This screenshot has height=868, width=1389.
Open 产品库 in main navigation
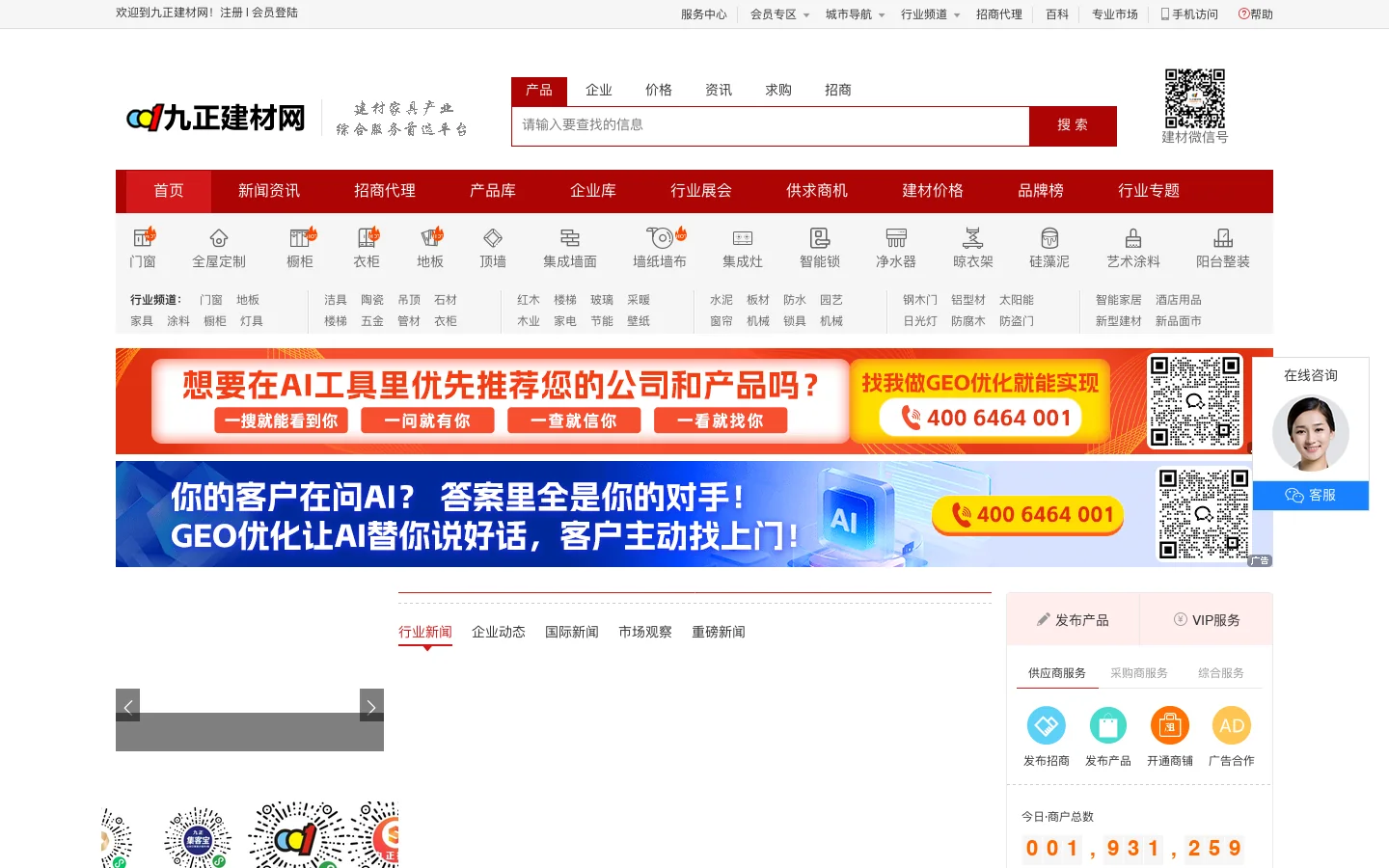493,191
